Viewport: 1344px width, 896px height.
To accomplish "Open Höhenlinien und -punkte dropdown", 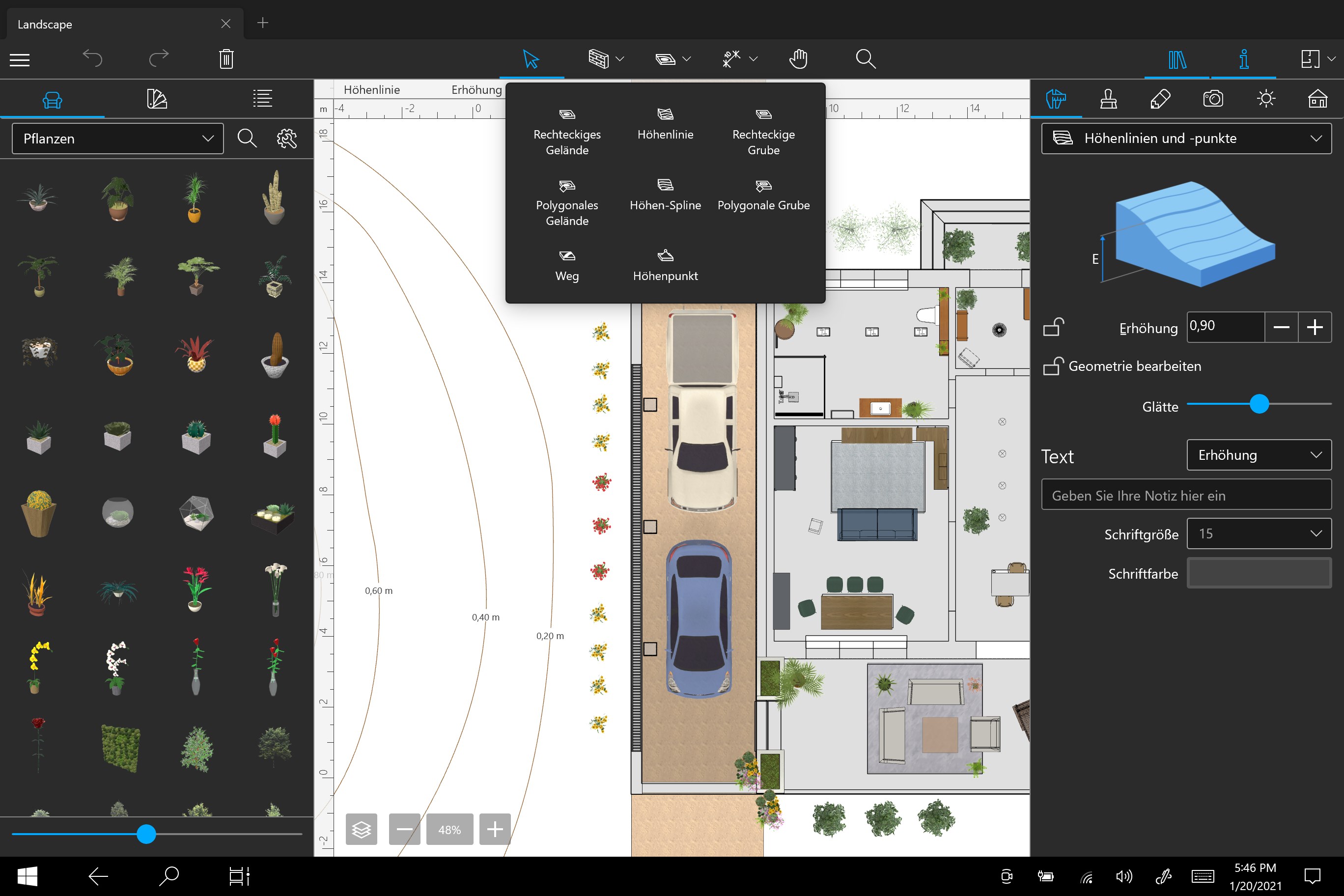I will tap(1186, 139).
